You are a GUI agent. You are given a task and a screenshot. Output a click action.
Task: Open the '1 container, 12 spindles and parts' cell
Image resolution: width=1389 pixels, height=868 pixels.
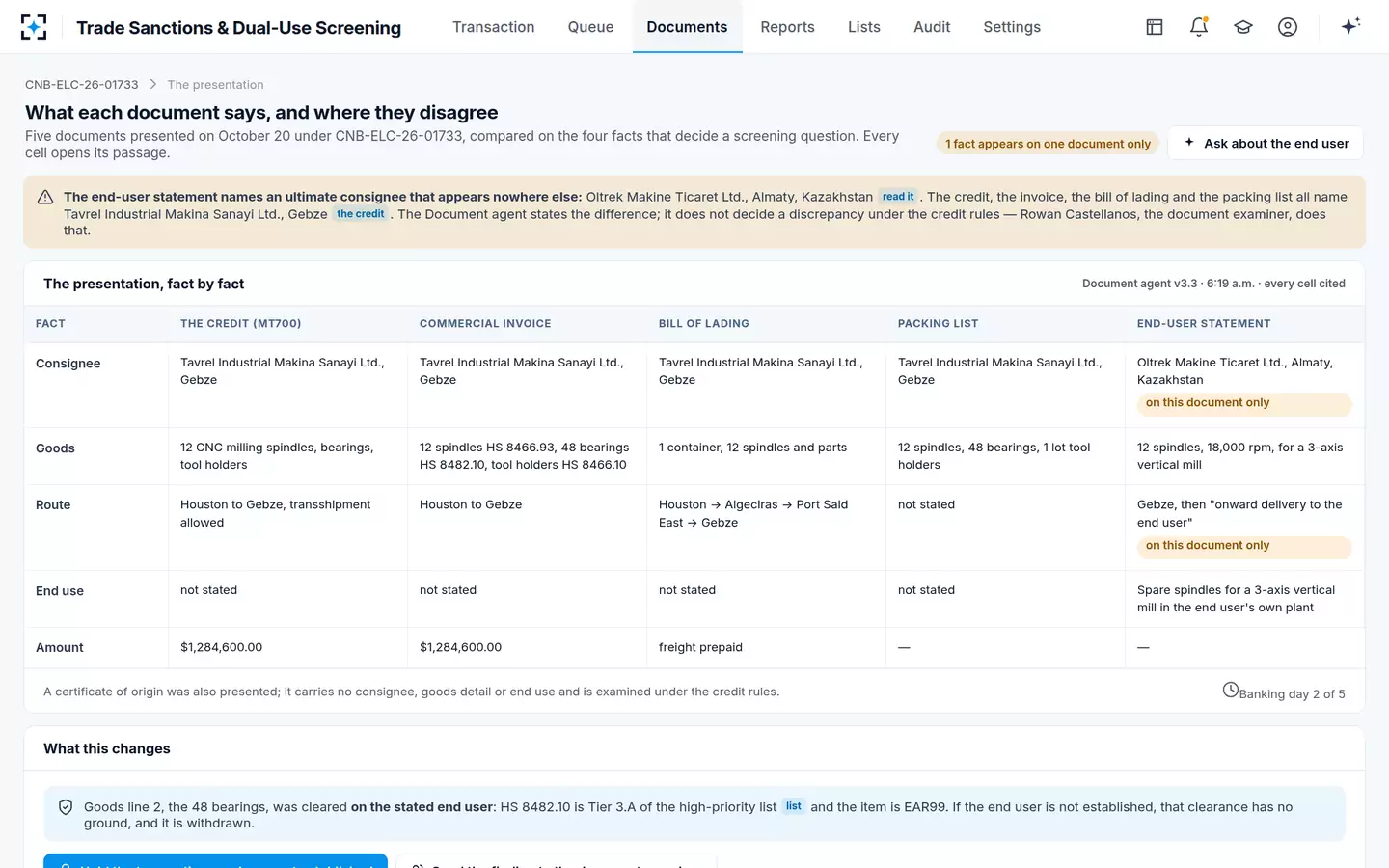point(766,456)
